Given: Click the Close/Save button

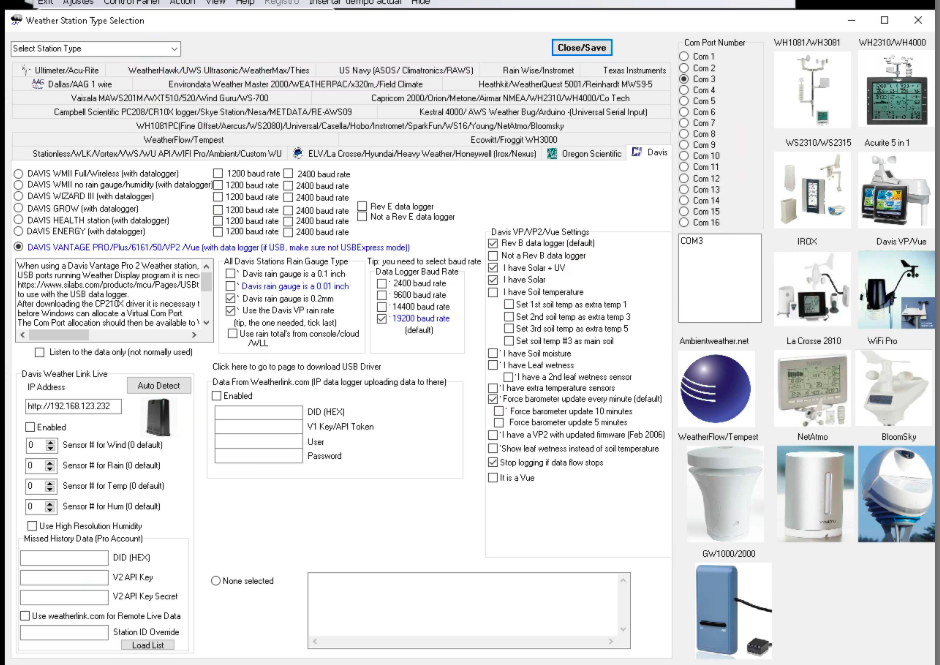Looking at the screenshot, I should [x=582, y=47].
